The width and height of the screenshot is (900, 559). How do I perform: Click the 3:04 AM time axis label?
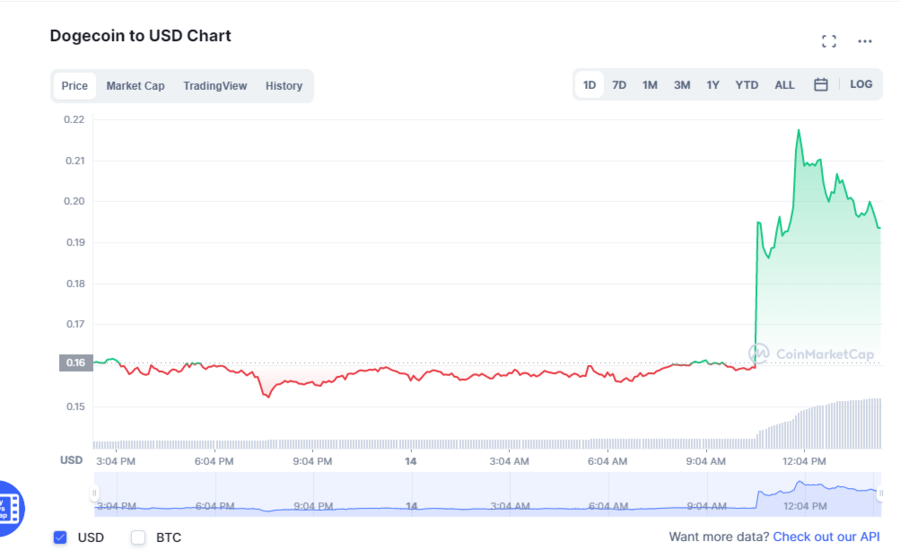509,461
